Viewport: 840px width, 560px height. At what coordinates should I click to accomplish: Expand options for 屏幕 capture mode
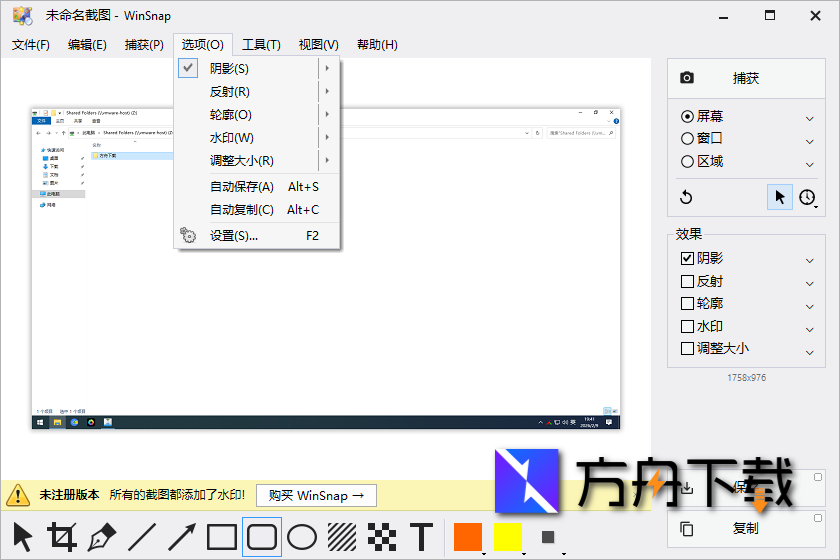click(809, 118)
